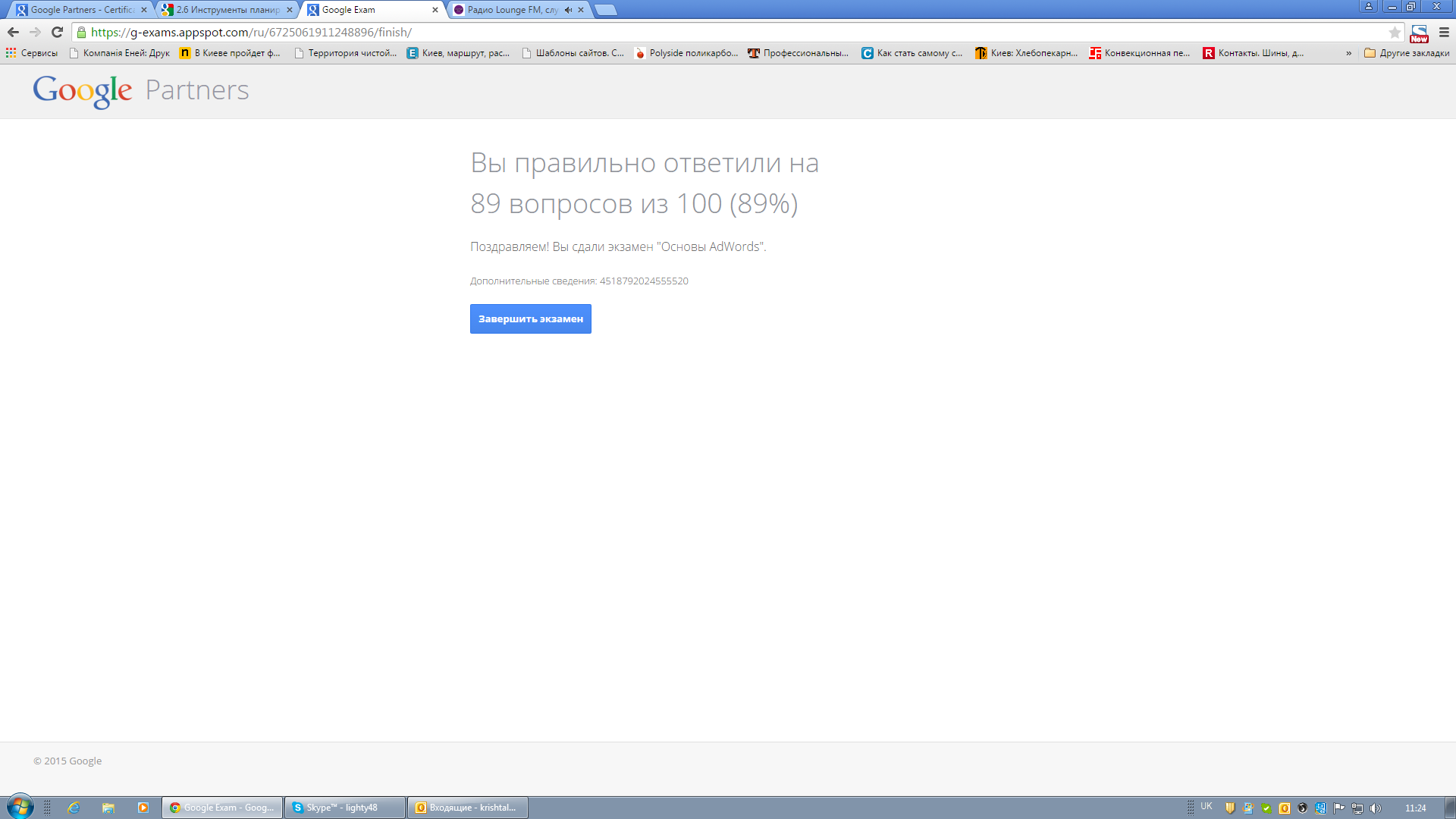Viewport: 1456px width, 819px height.
Task: Switch to the Google Exam Chrome taskbar button
Action: click(222, 808)
